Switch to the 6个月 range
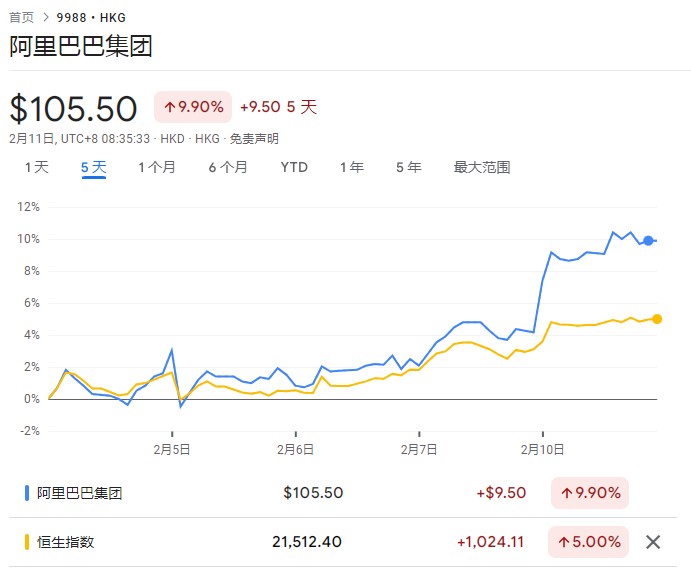This screenshot has height=577, width=691. click(228, 168)
